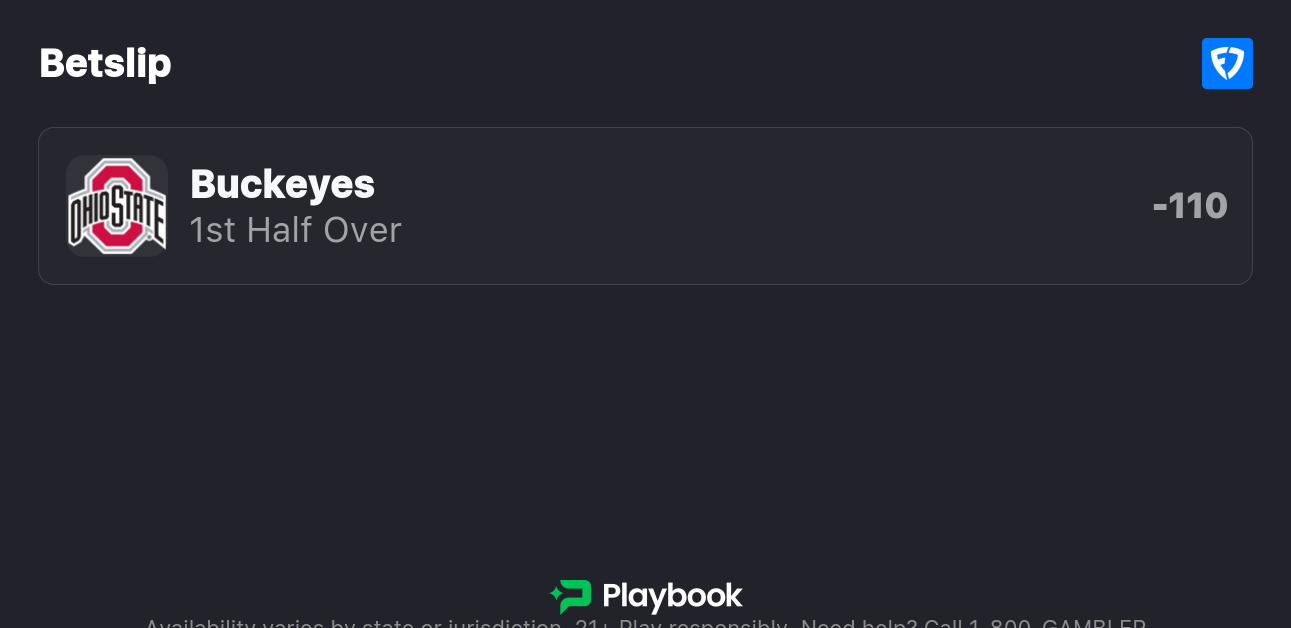The image size is (1291, 628).
Task: Click the empty area below the bet card
Action: click(x=645, y=420)
